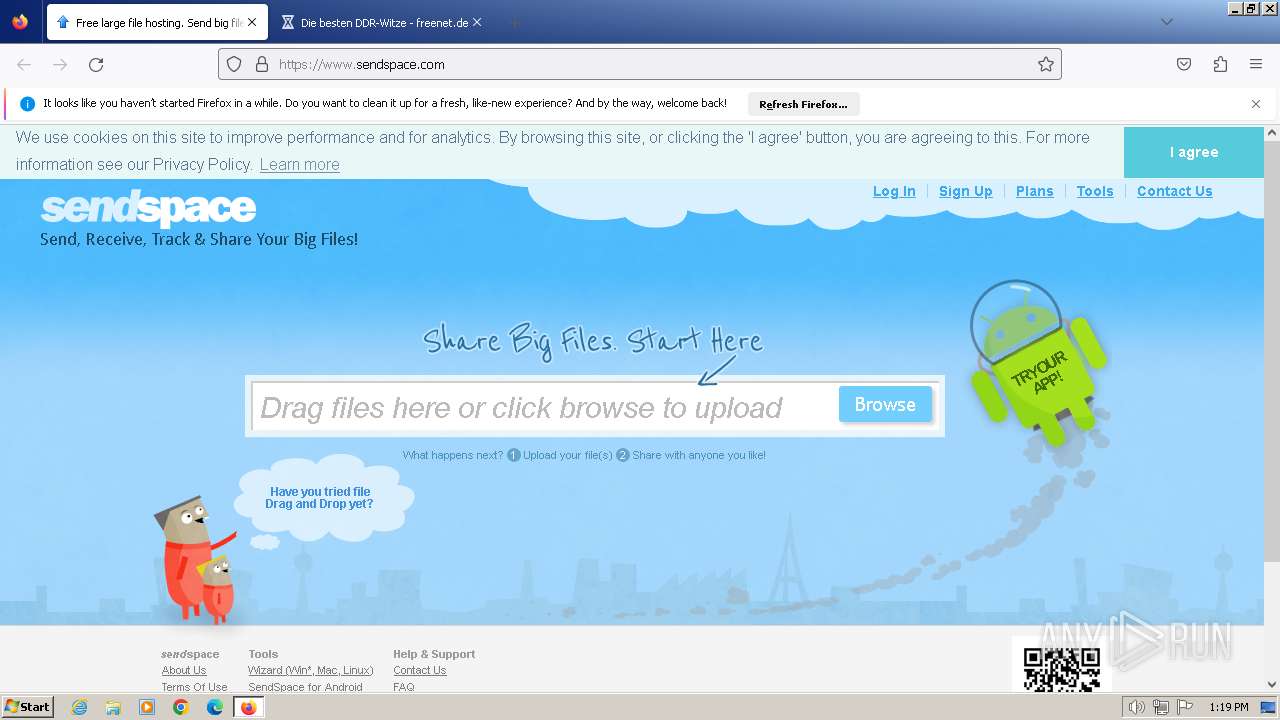Reload the page with the refresh icon

coord(96,64)
